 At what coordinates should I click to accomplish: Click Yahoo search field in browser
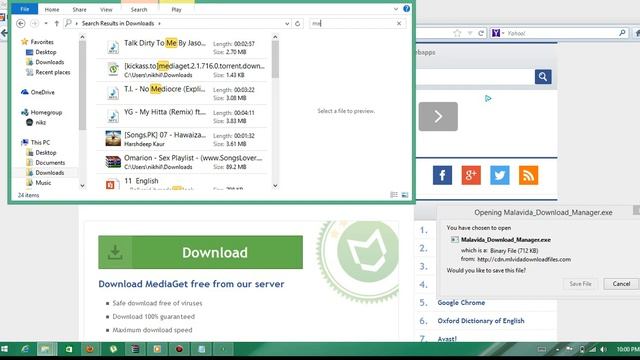coord(561,33)
